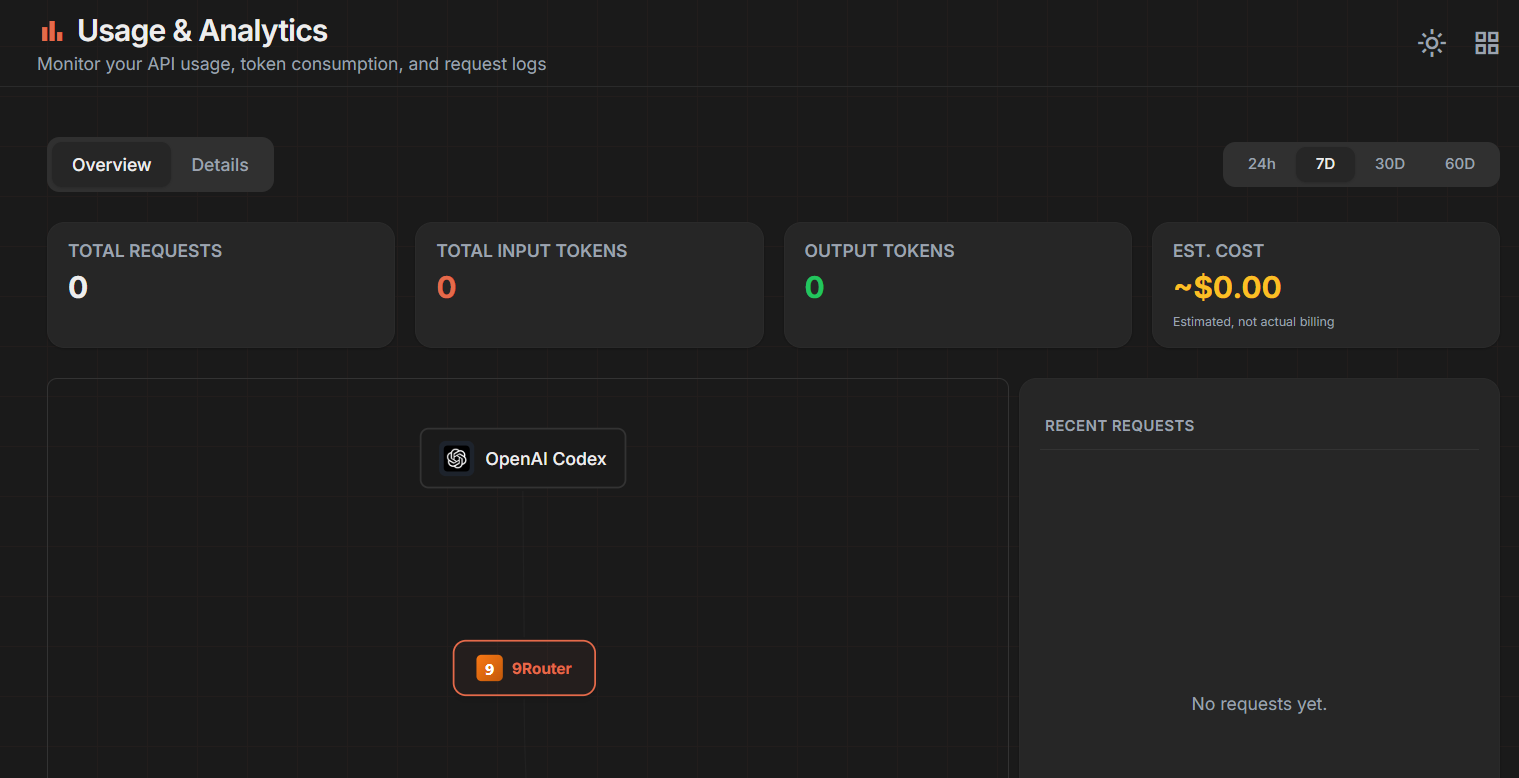Click the TOTAL REQUESTS label
The width and height of the screenshot is (1519, 778).
click(x=145, y=251)
